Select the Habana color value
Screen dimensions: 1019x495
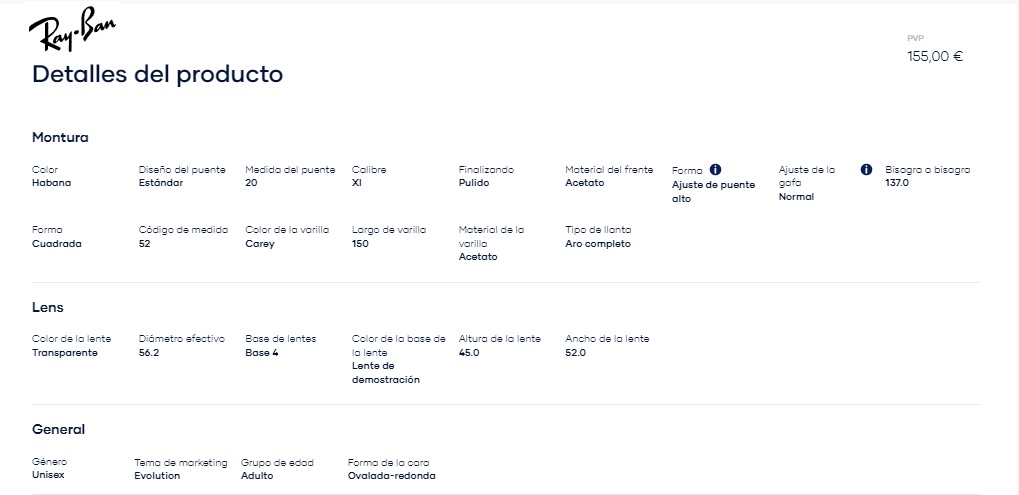point(51,183)
